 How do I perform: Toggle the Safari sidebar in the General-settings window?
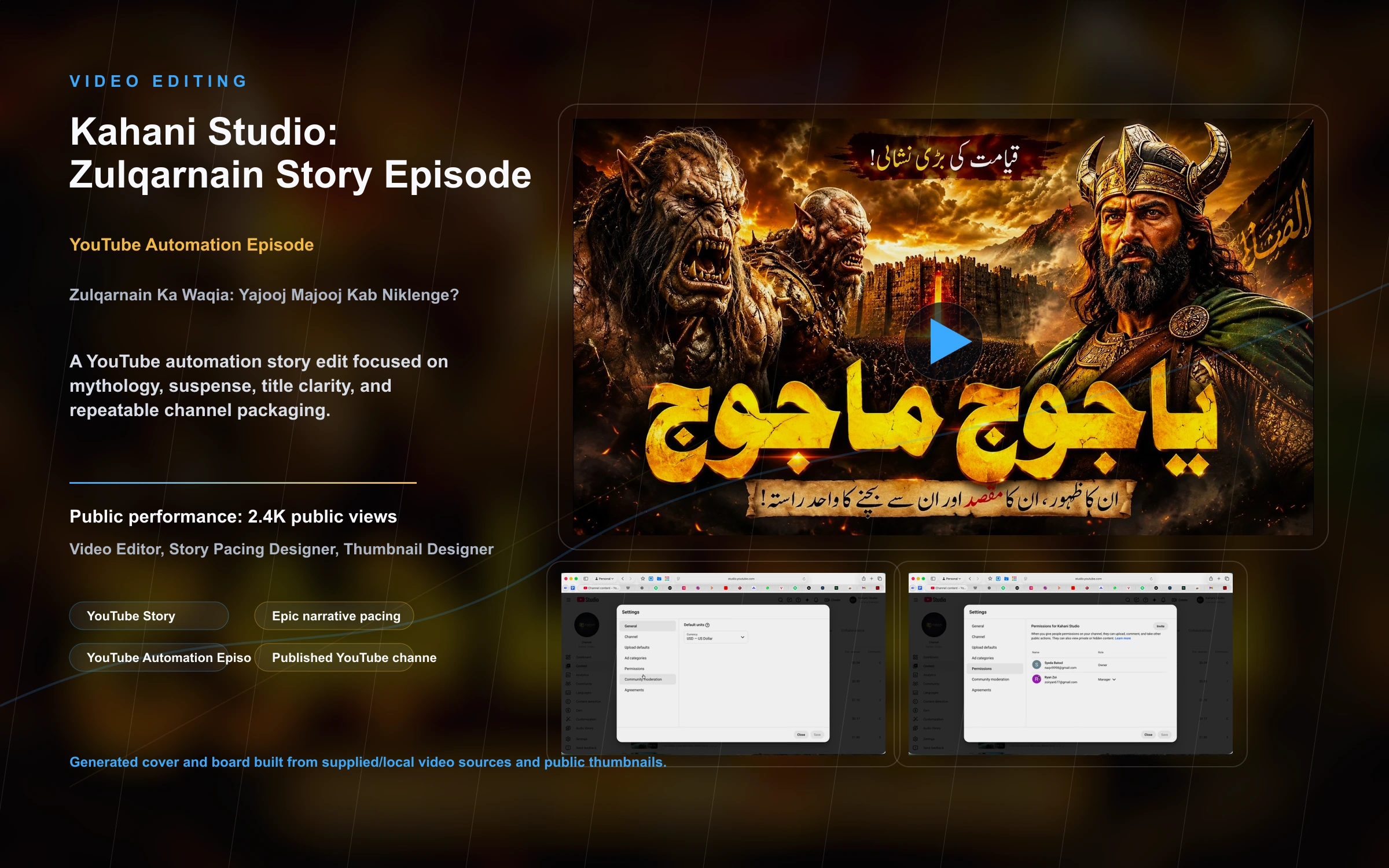pyautogui.click(x=586, y=579)
